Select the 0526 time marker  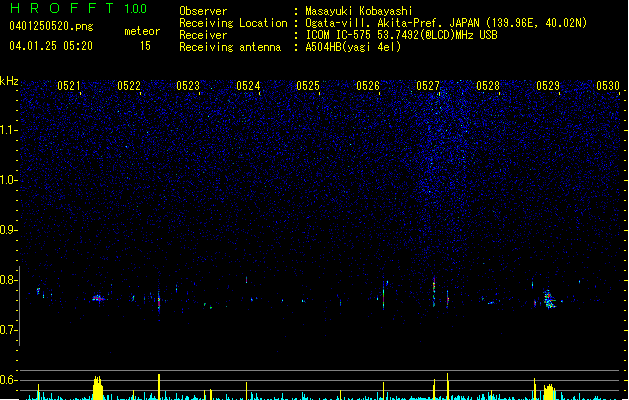(368, 86)
